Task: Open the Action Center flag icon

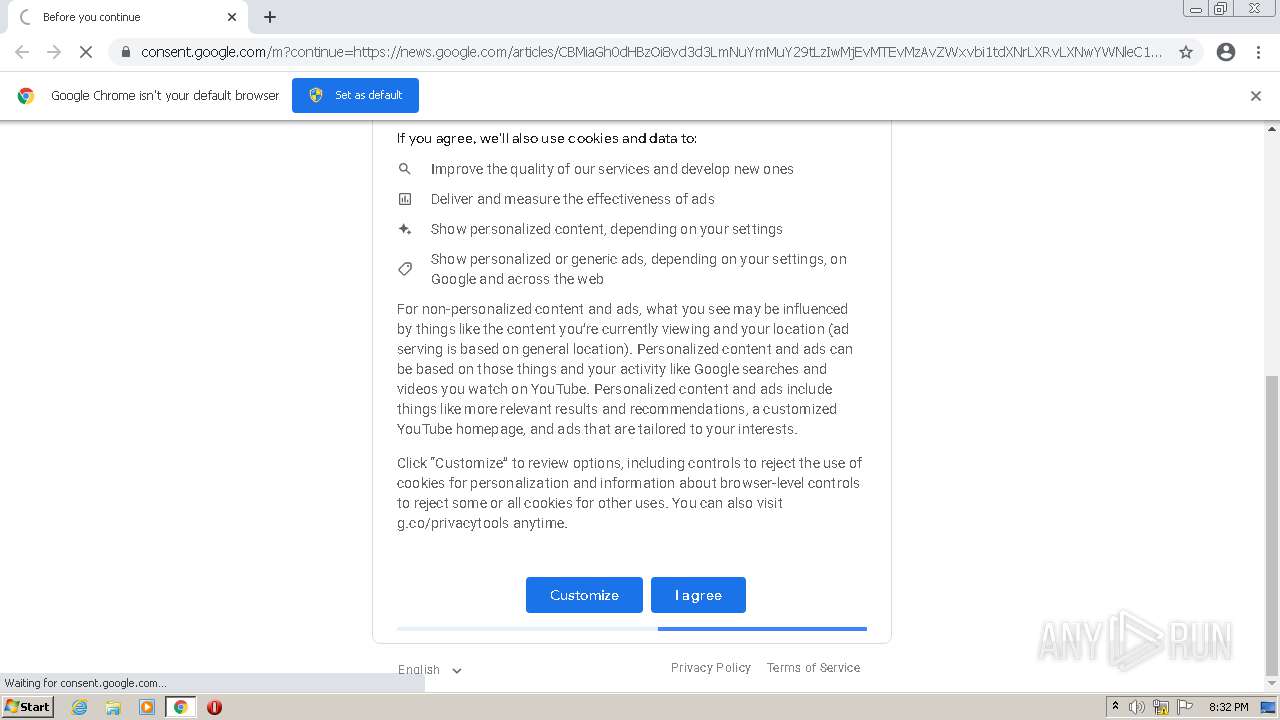Action: [x=1184, y=707]
